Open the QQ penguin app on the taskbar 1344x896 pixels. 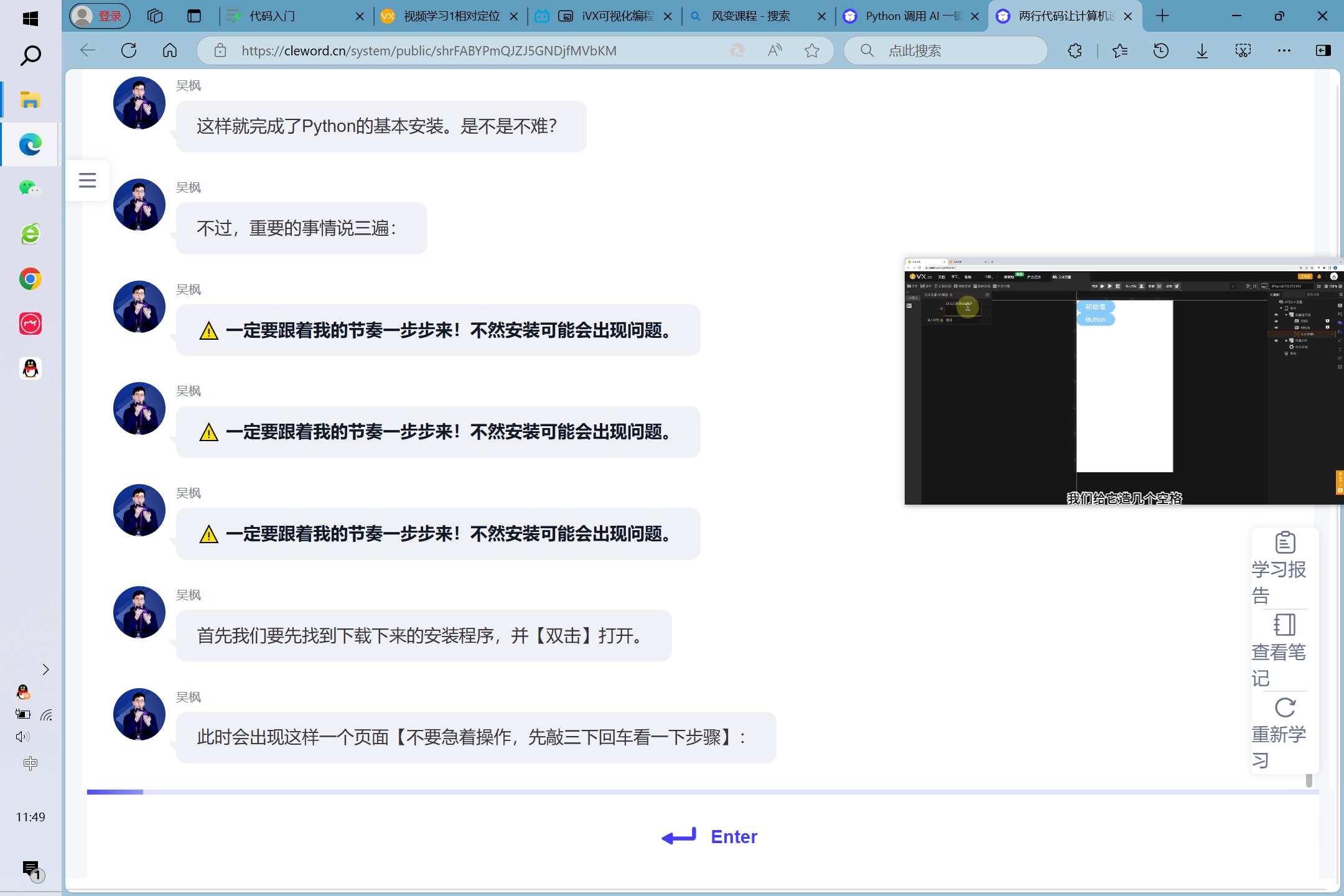tap(30, 368)
